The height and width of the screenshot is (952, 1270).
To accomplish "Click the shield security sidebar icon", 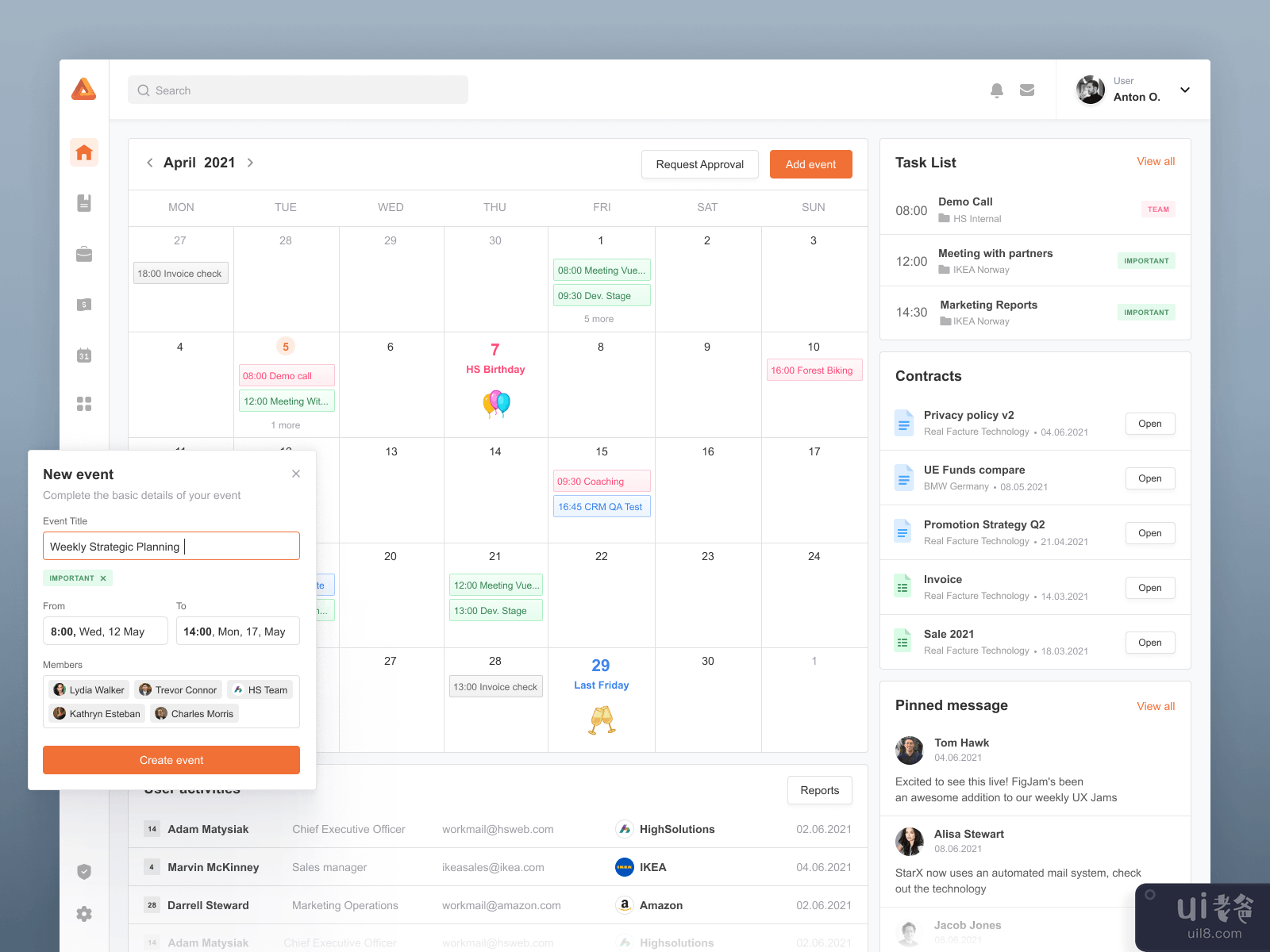I will coord(84,872).
